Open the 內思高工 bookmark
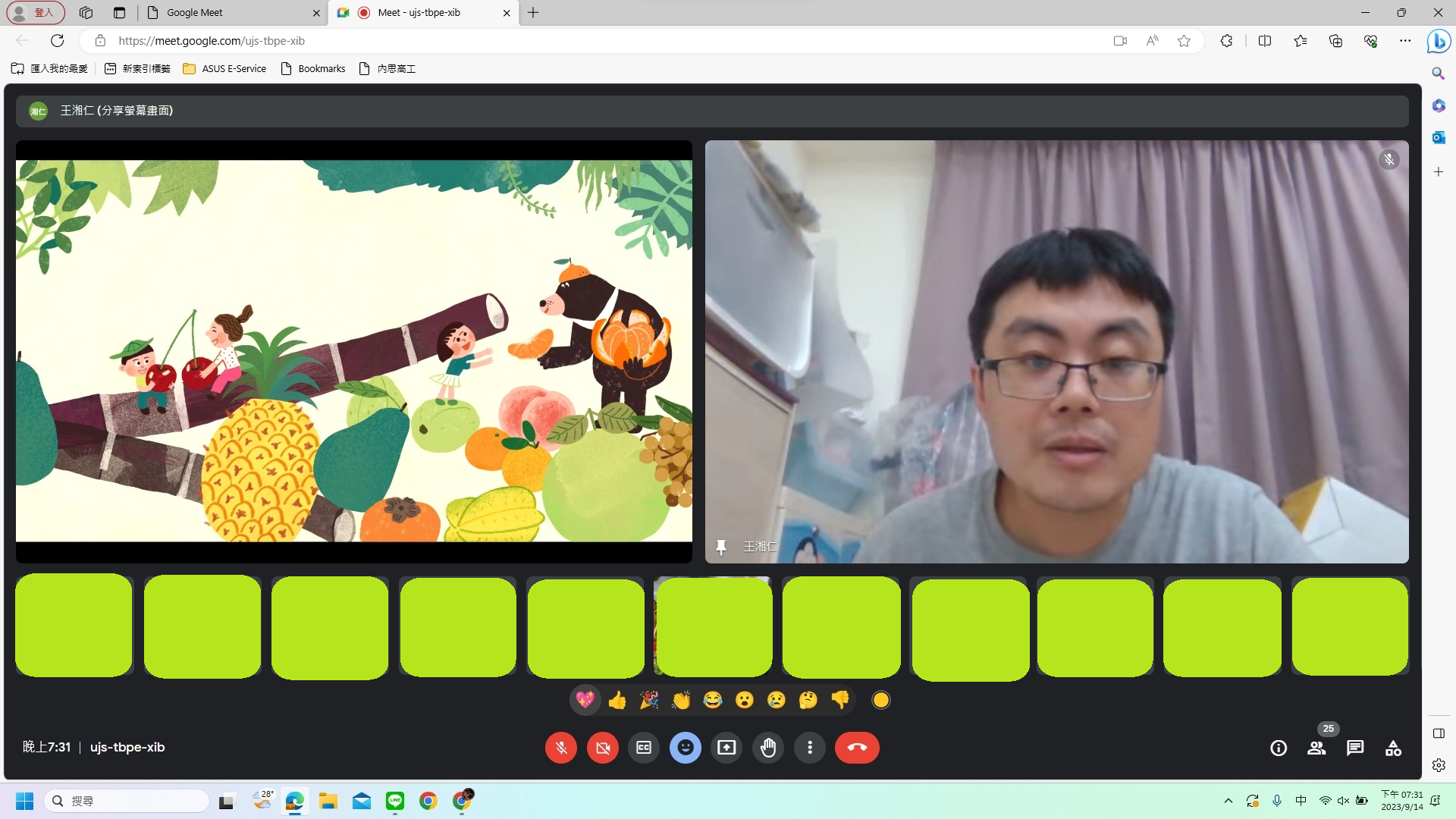 tap(387, 69)
